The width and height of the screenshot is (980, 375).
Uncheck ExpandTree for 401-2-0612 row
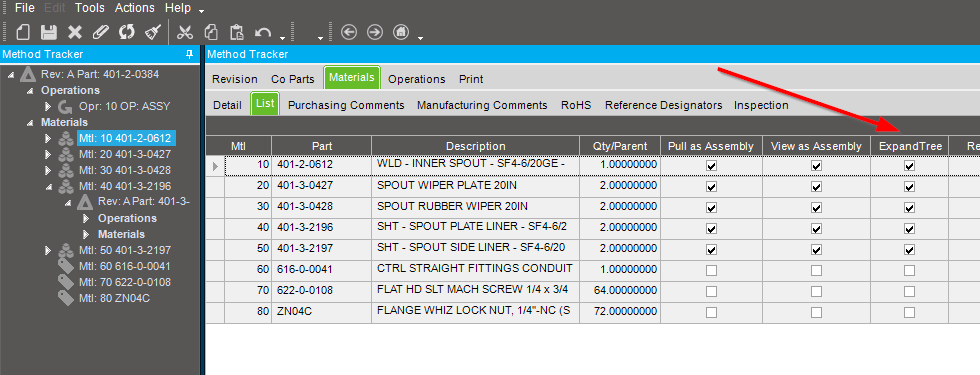click(x=909, y=166)
